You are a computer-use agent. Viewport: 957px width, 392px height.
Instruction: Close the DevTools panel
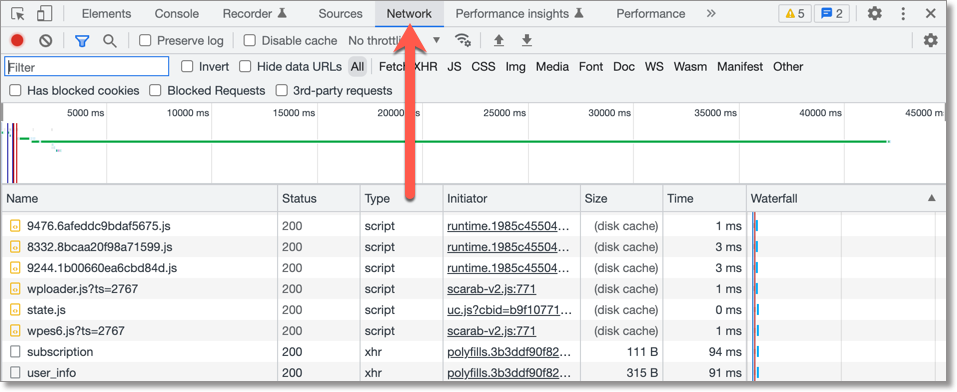pyautogui.click(x=931, y=13)
